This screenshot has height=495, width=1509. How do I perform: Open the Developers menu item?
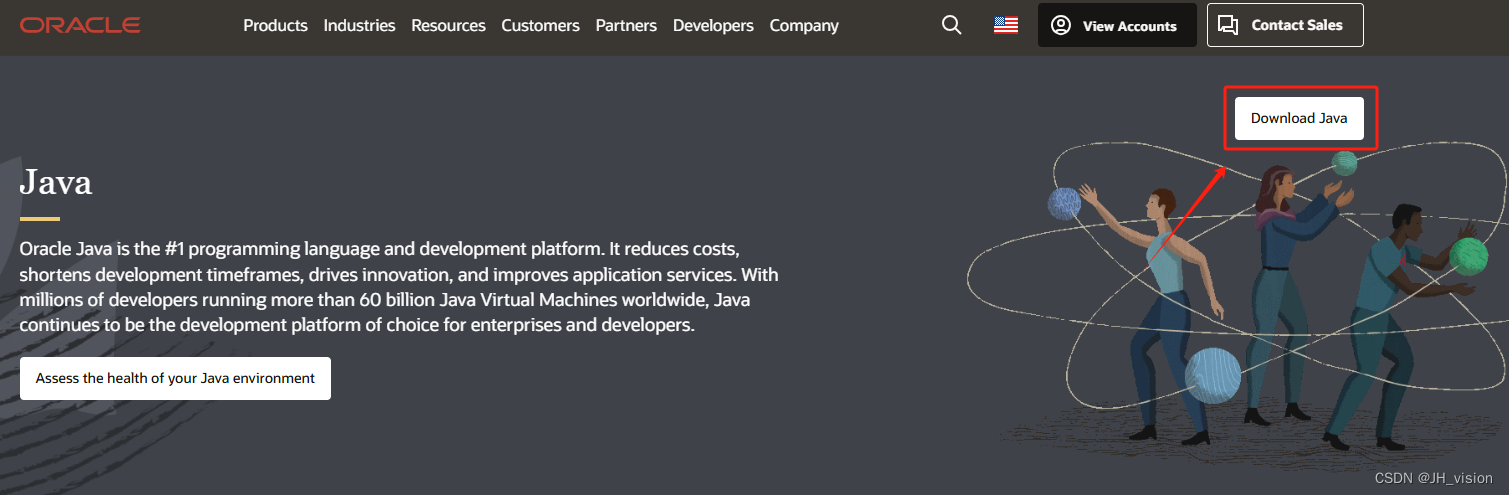tap(713, 26)
